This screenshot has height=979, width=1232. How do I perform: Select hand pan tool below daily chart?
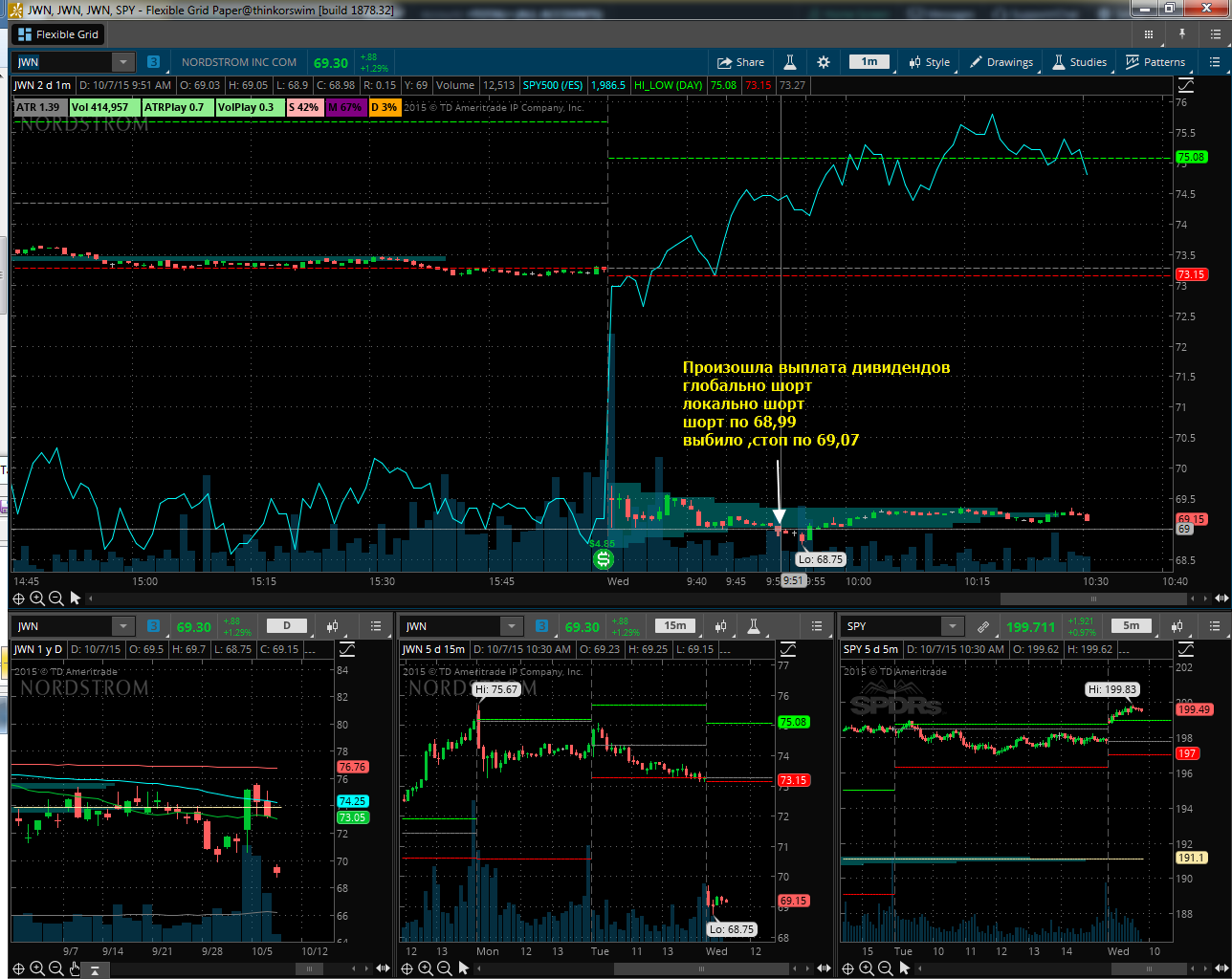[x=75, y=968]
